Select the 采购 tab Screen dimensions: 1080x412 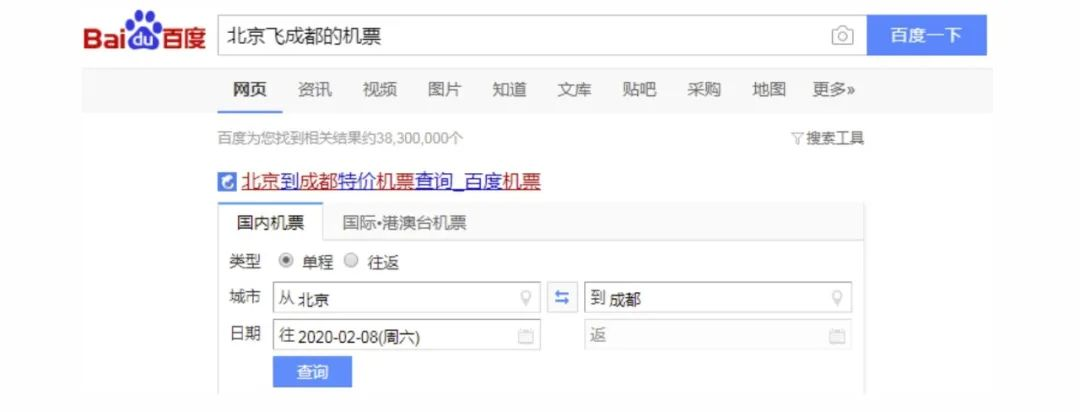click(704, 90)
